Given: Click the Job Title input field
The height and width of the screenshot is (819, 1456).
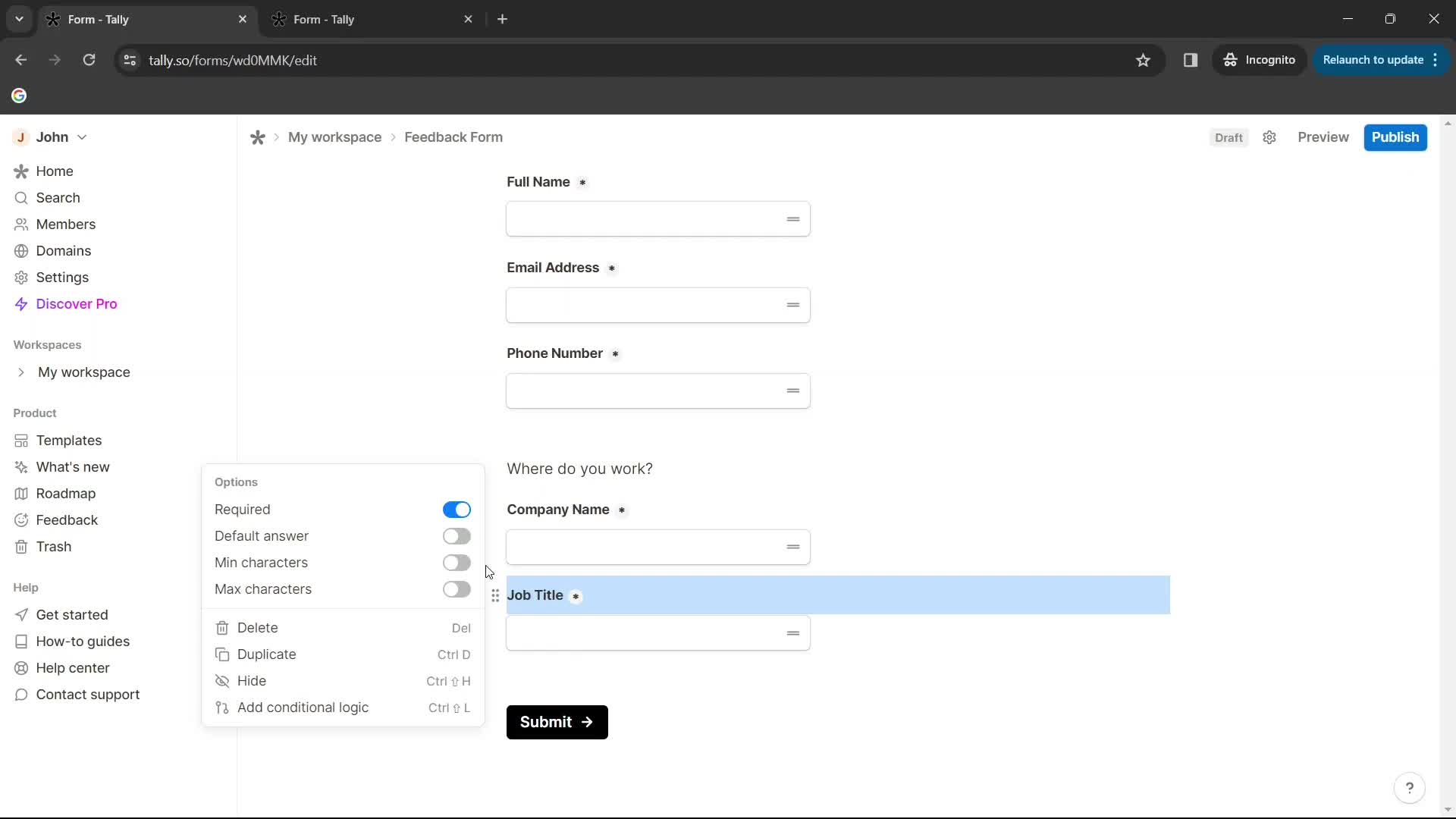Looking at the screenshot, I should tap(658, 633).
